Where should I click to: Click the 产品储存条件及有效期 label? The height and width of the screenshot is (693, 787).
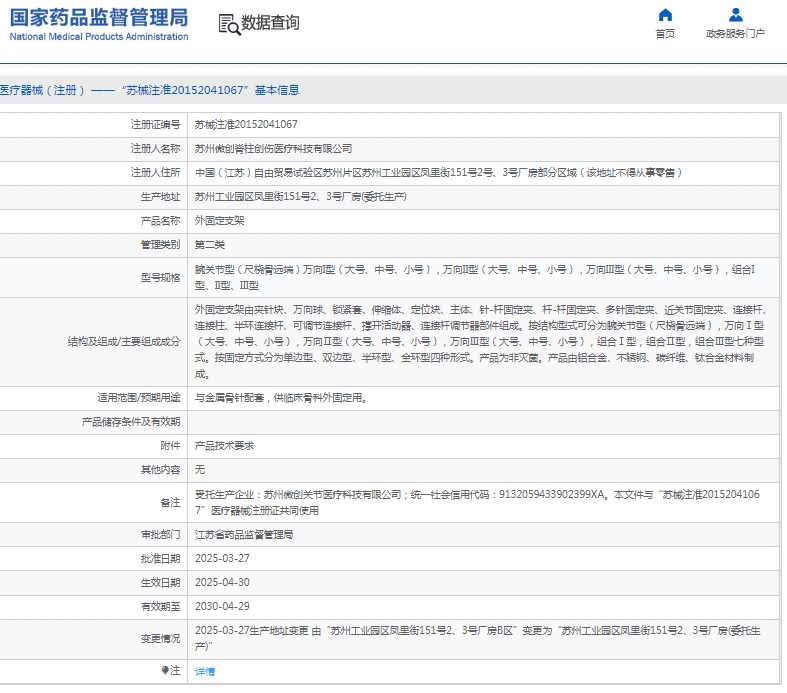click(131, 422)
